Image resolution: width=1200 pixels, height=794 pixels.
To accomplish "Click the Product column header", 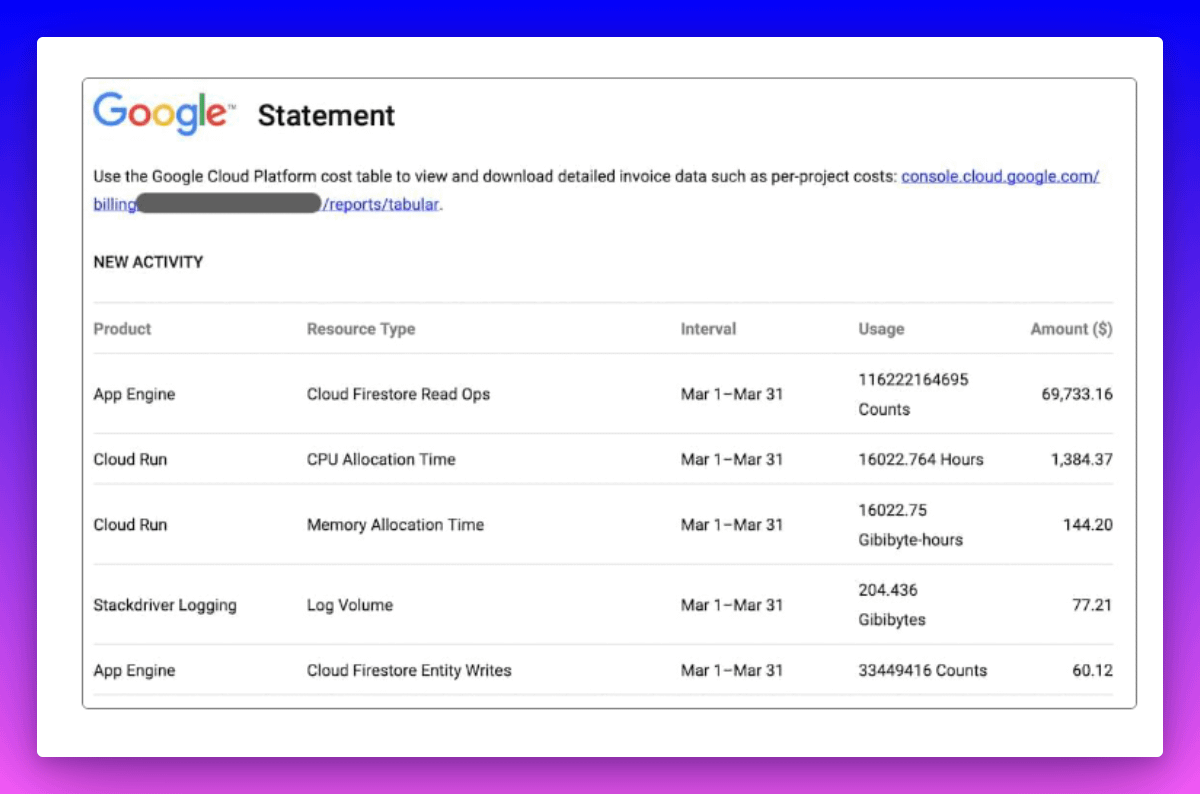I will (122, 329).
